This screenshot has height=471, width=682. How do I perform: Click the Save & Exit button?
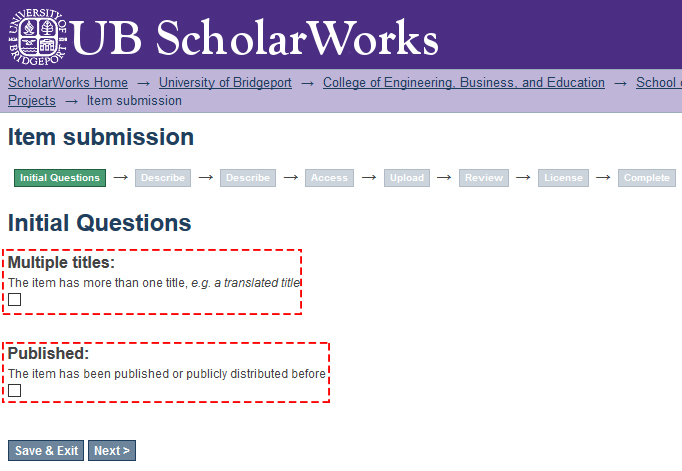pyautogui.click(x=46, y=451)
